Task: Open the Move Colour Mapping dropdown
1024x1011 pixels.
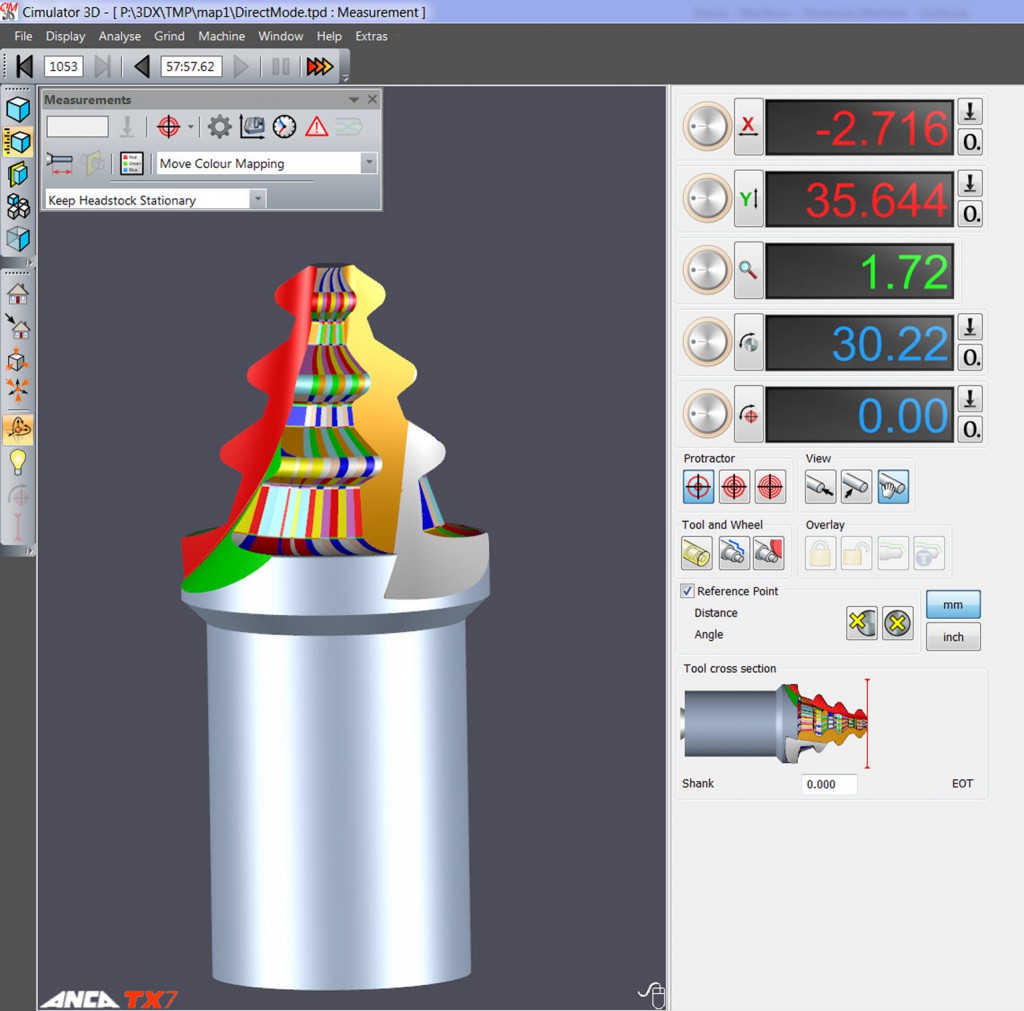Action: [x=369, y=163]
